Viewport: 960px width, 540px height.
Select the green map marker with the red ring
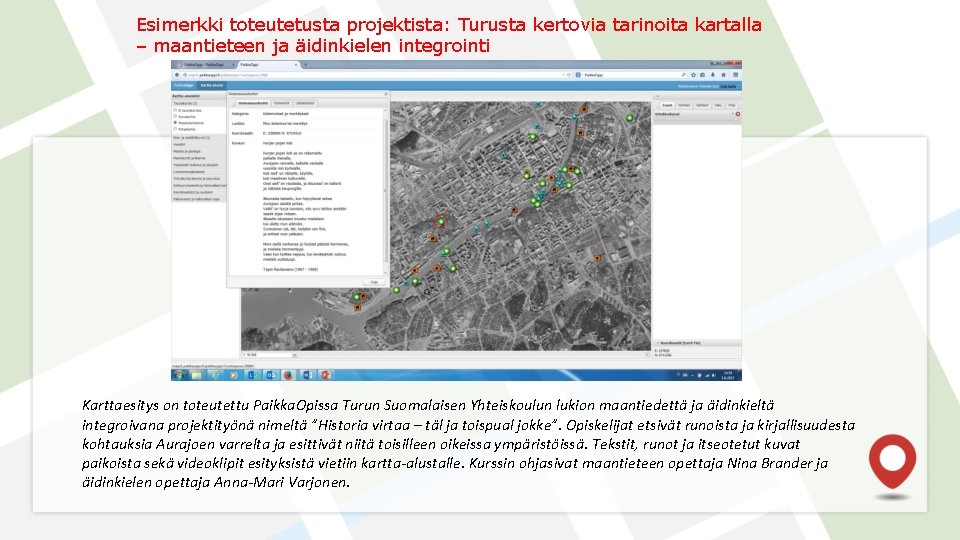[441, 221]
